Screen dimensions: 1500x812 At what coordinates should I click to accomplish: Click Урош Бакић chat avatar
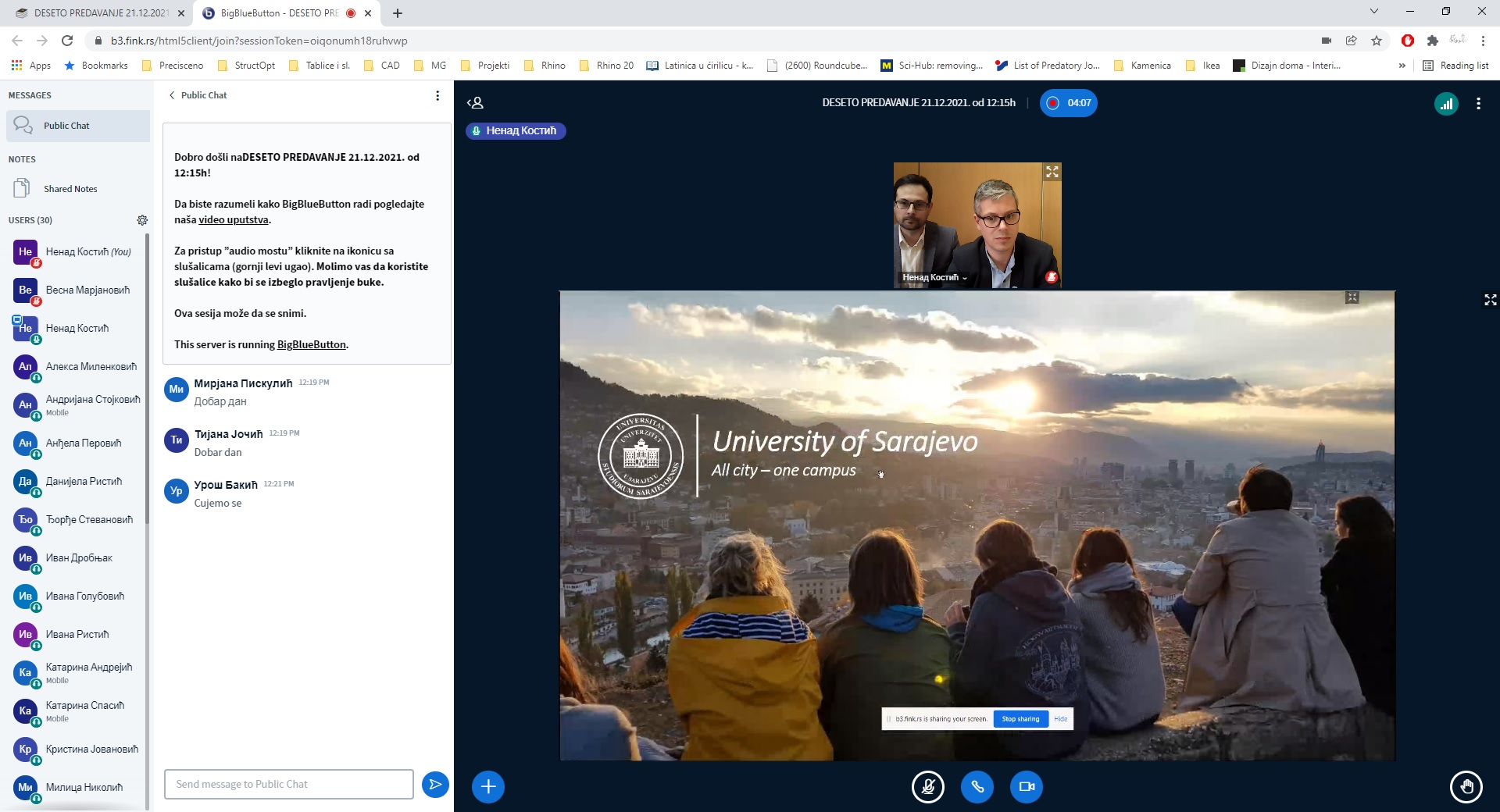pyautogui.click(x=177, y=490)
